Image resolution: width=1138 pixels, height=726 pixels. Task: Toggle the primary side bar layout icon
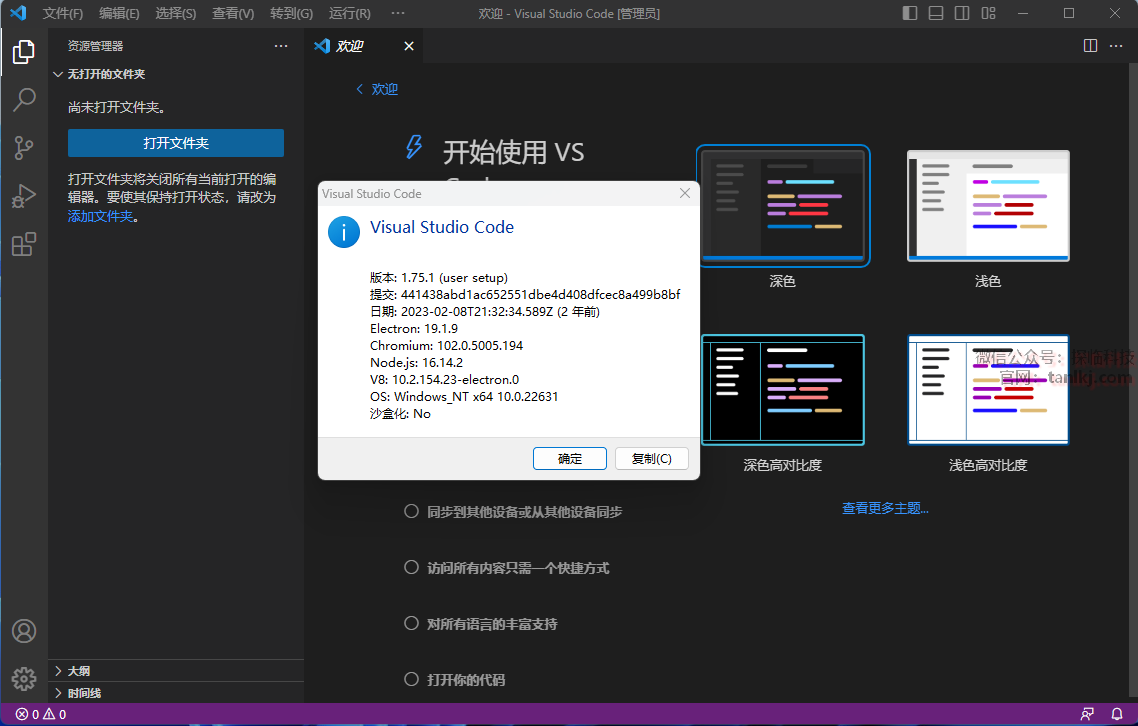(x=909, y=14)
